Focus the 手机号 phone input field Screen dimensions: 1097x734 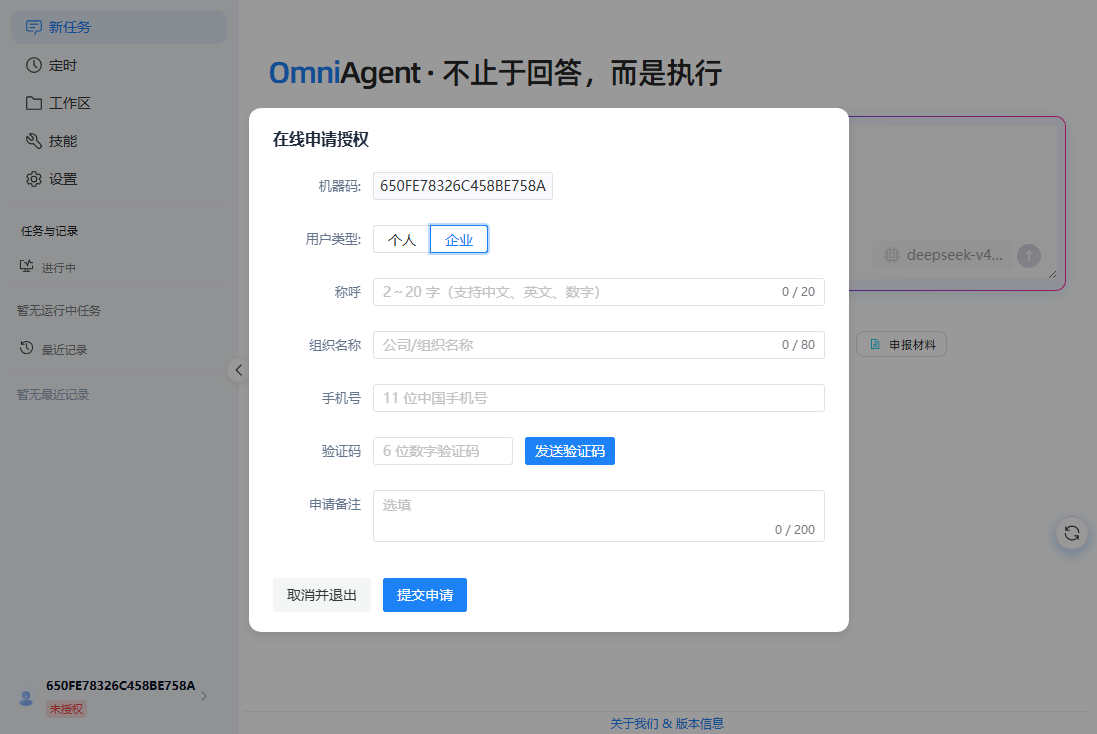[599, 398]
